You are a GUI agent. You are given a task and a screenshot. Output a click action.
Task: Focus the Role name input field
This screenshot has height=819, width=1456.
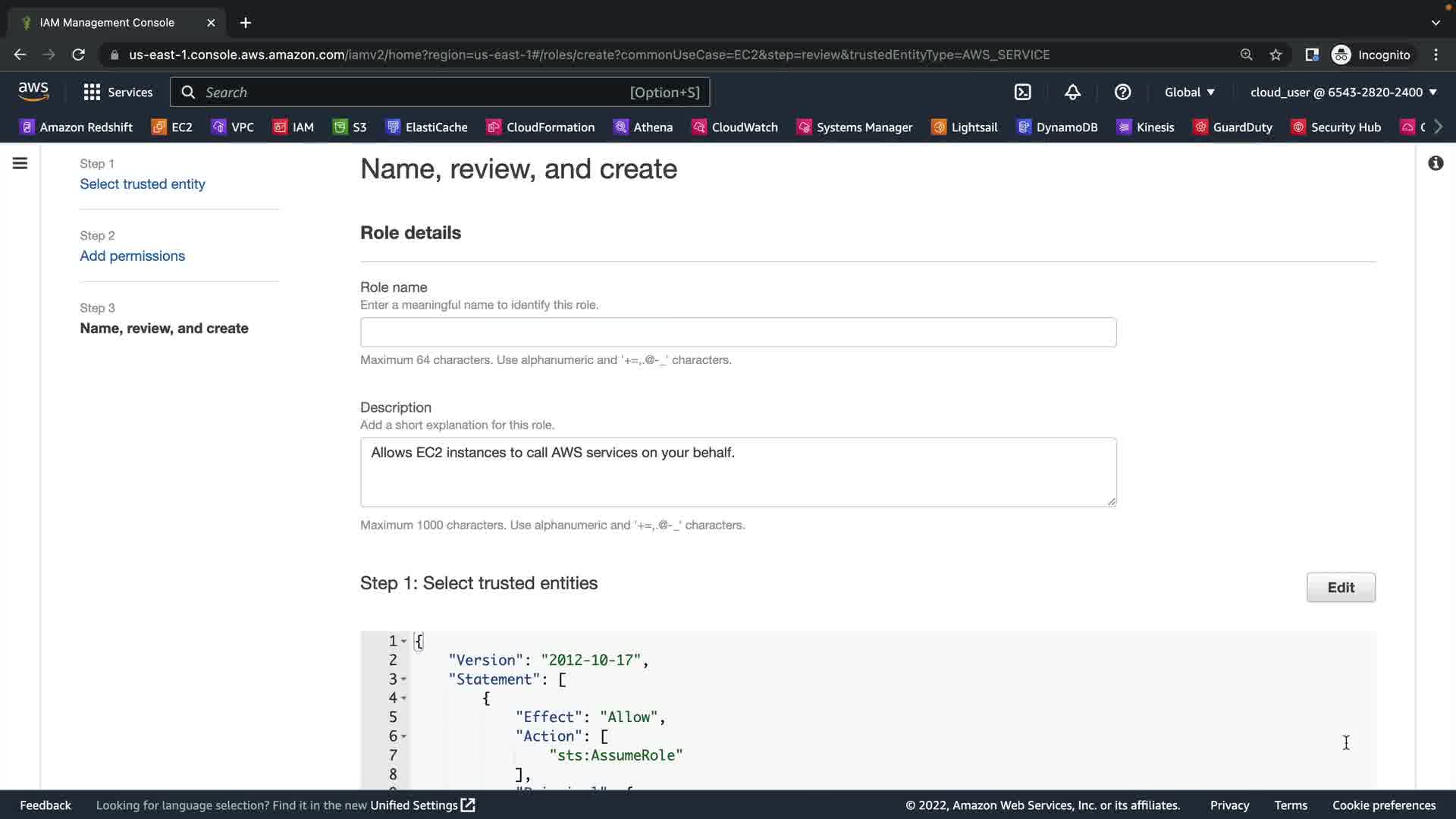[x=737, y=332]
